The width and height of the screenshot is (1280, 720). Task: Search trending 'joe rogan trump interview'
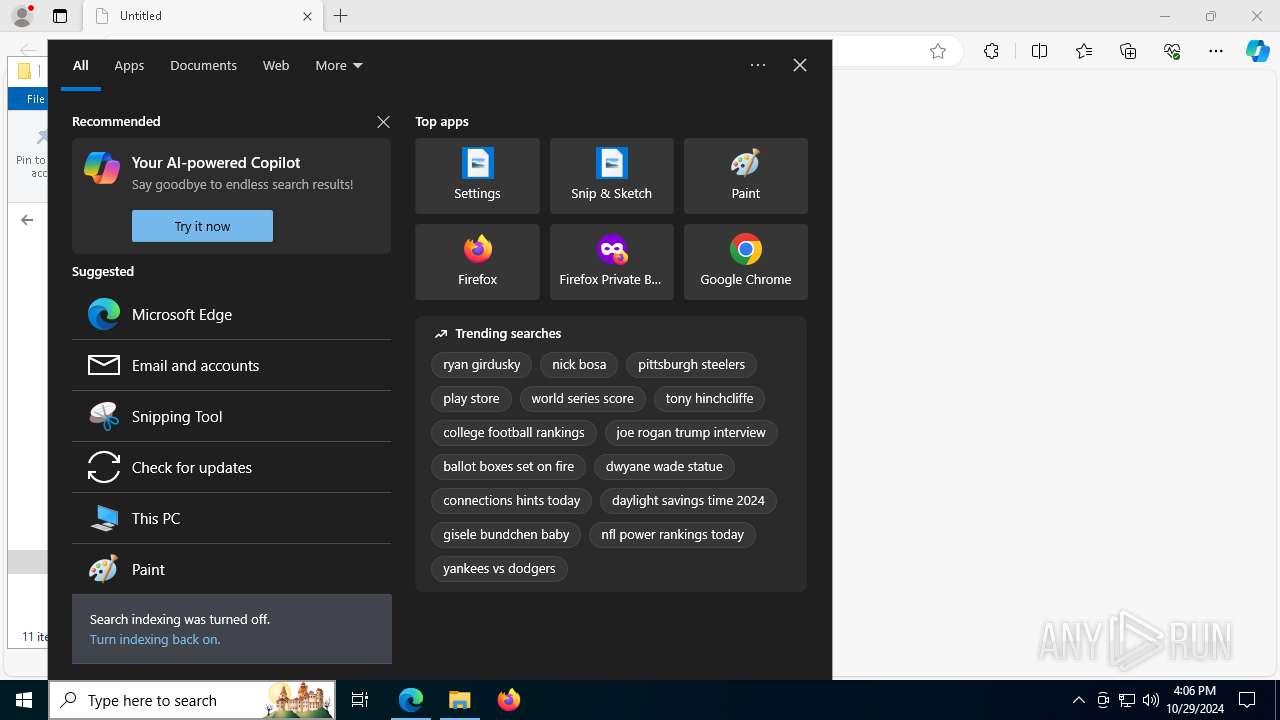click(x=691, y=433)
